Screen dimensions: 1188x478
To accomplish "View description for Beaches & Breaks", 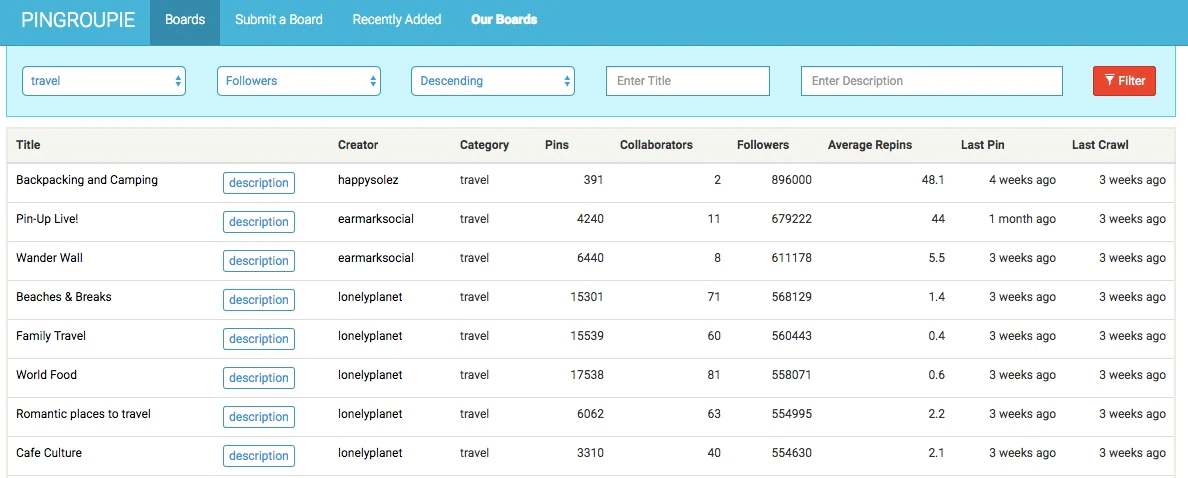I will pyautogui.click(x=259, y=300).
